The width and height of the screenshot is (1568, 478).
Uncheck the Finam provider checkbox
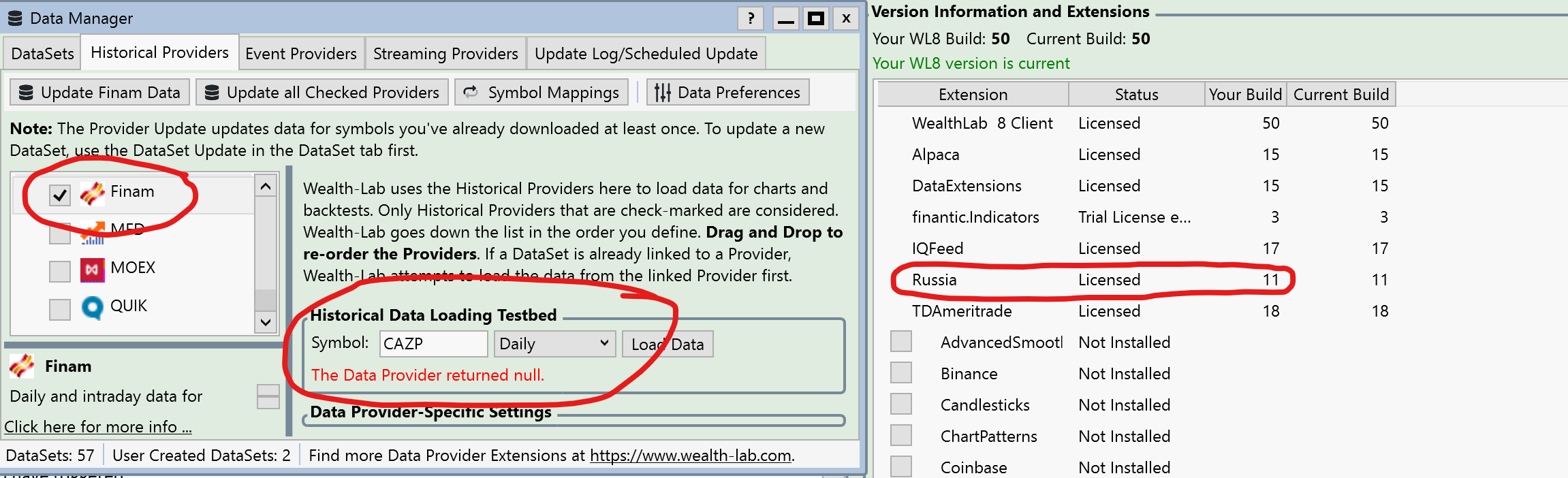pyautogui.click(x=60, y=195)
